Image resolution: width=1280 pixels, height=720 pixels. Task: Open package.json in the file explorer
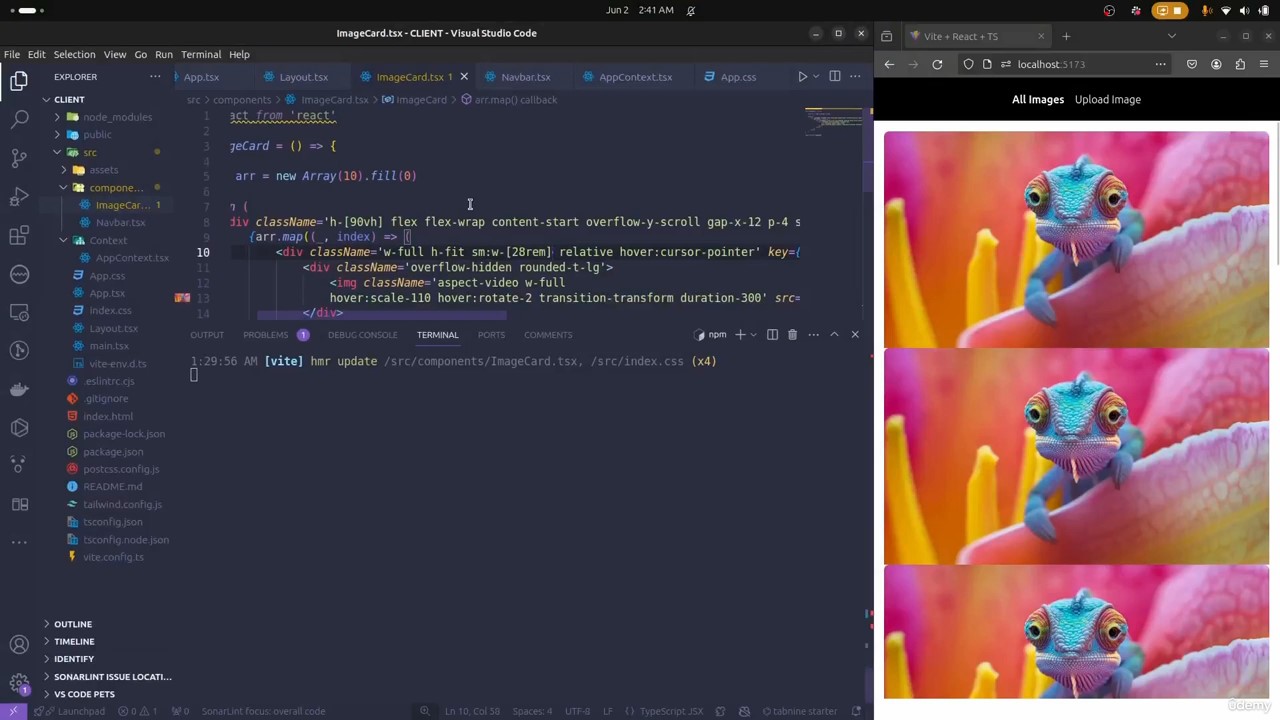(x=113, y=452)
